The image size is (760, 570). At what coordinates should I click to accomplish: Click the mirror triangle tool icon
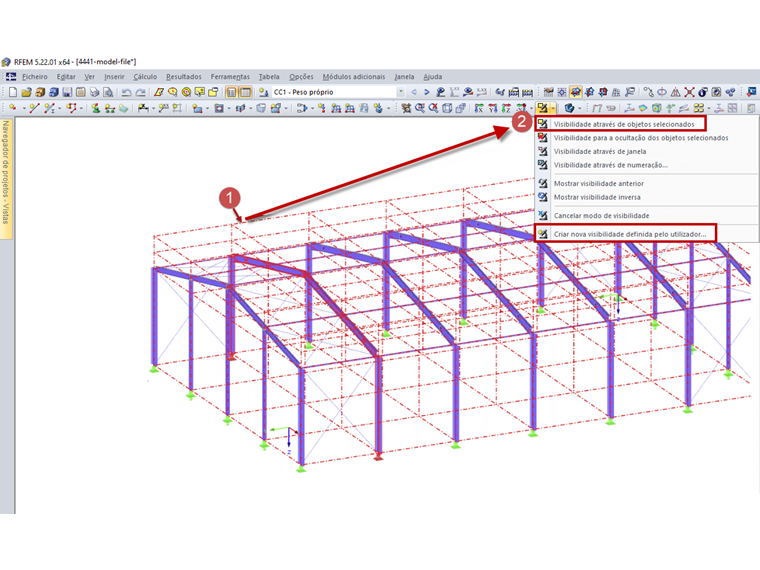click(x=675, y=92)
